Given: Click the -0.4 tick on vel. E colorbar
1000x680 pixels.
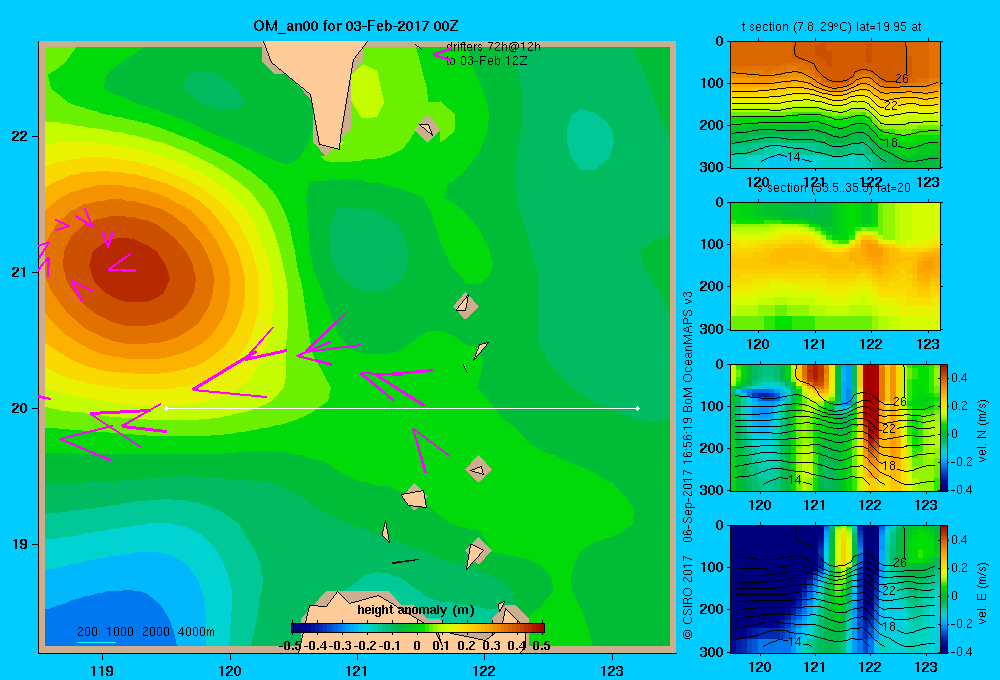Looking at the screenshot, I should (x=961, y=651).
